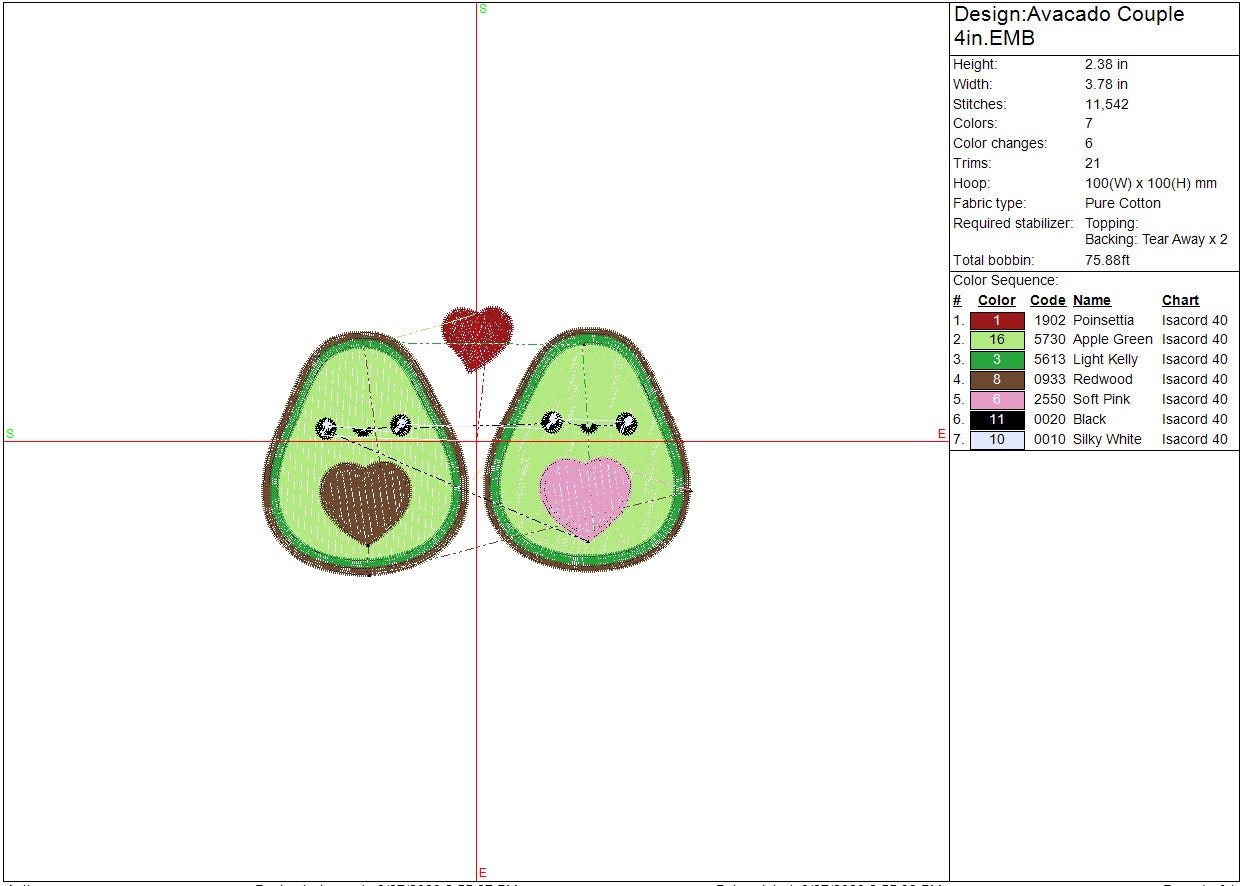Choose the Redwood brown color swatch
This screenshot has height=886, width=1243.
997,380
